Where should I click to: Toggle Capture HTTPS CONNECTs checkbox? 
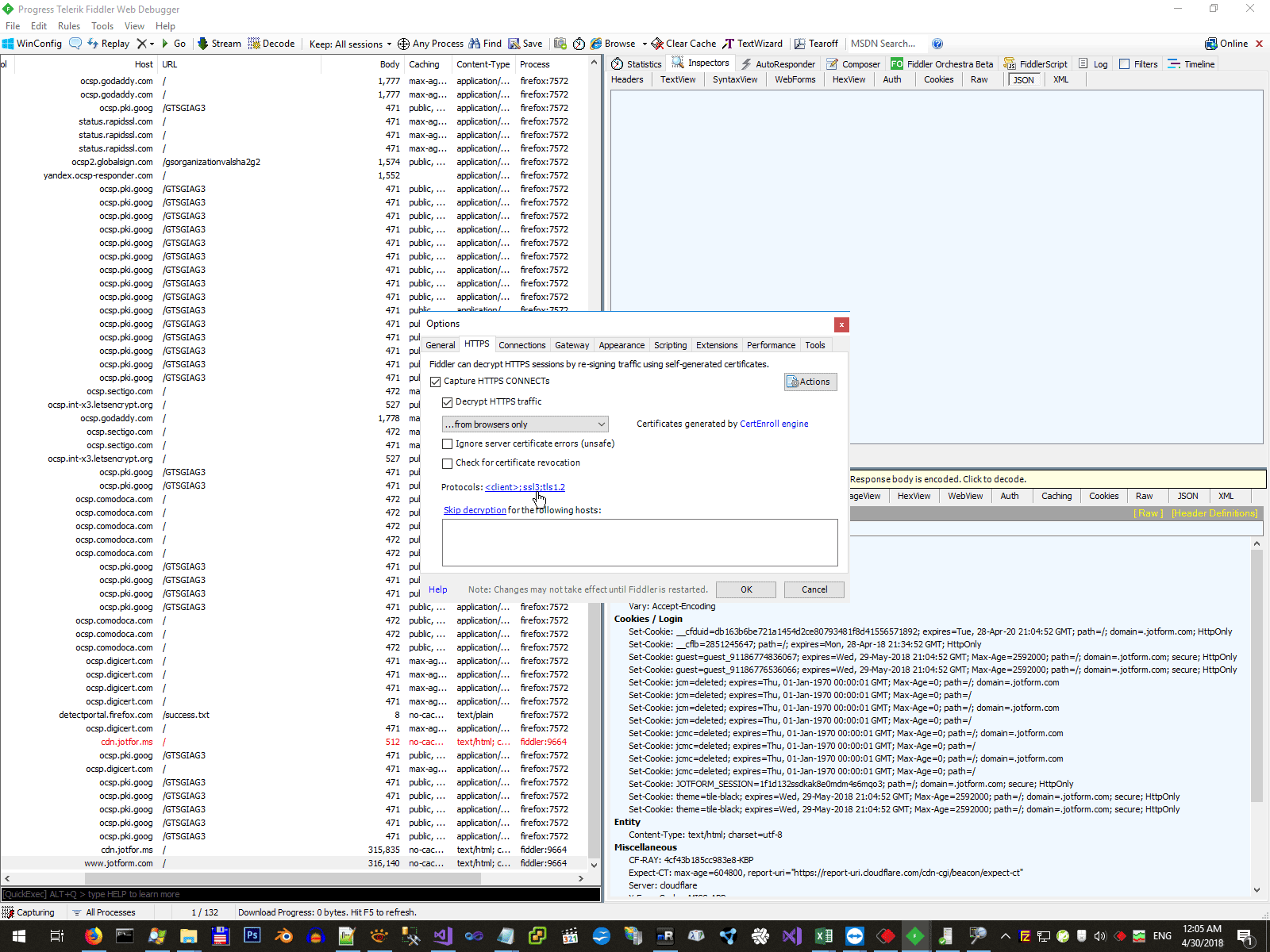click(435, 382)
